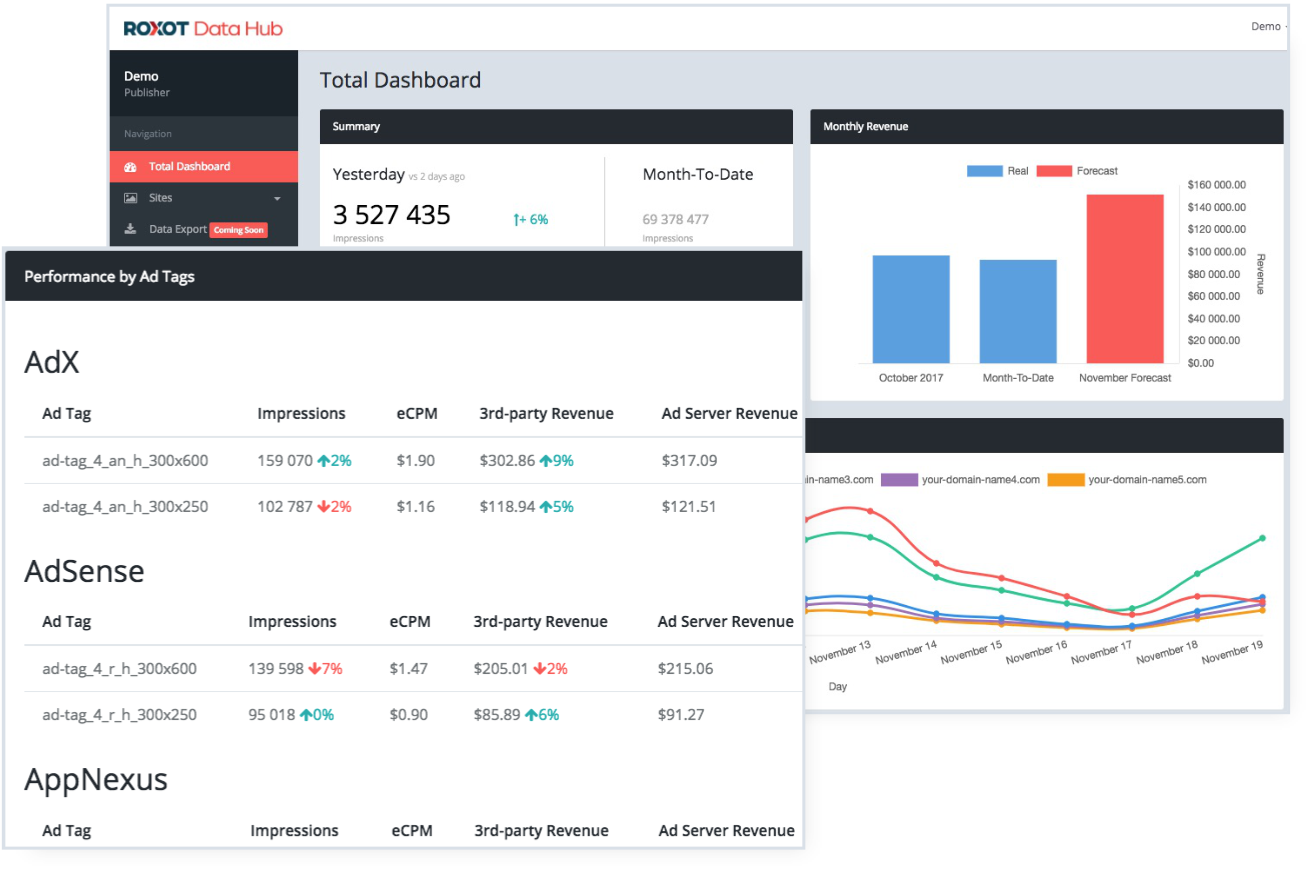This screenshot has height=871, width=1310.
Task: Click the Data Export download icon
Action: tap(130, 229)
